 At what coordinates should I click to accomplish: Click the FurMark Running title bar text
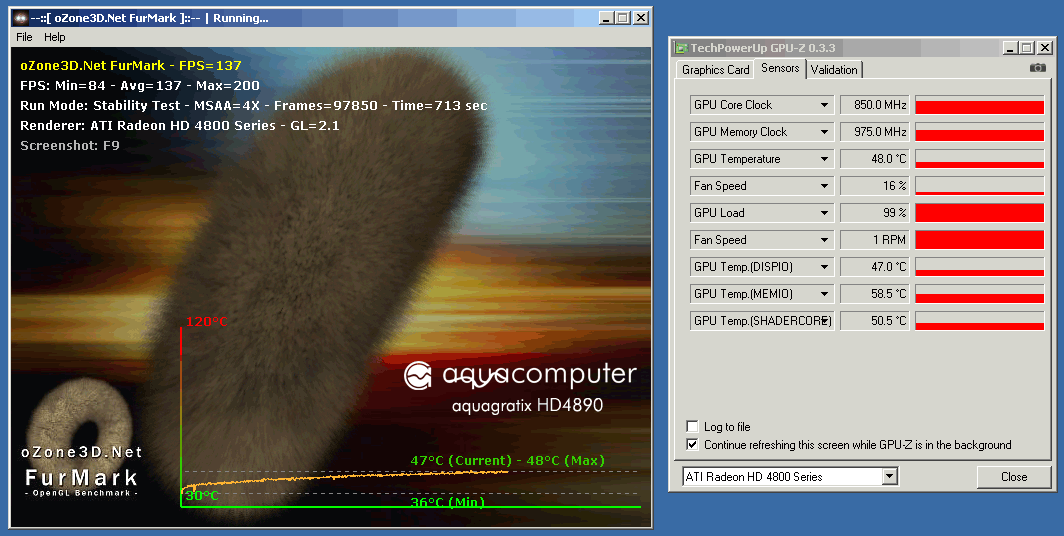(x=149, y=18)
